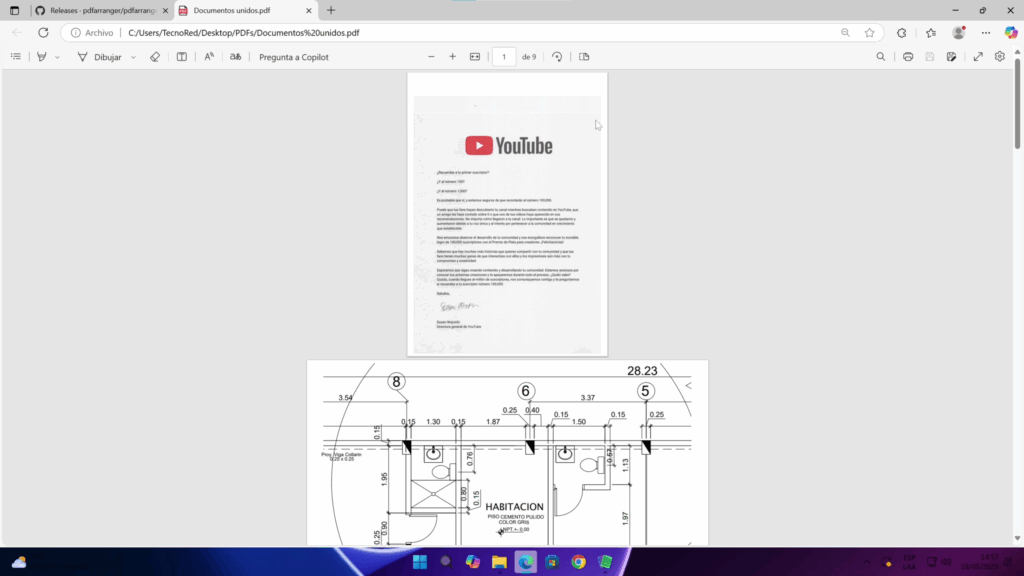Click the address bar zoom indicator
1024x576 pixels.
click(x=845, y=33)
